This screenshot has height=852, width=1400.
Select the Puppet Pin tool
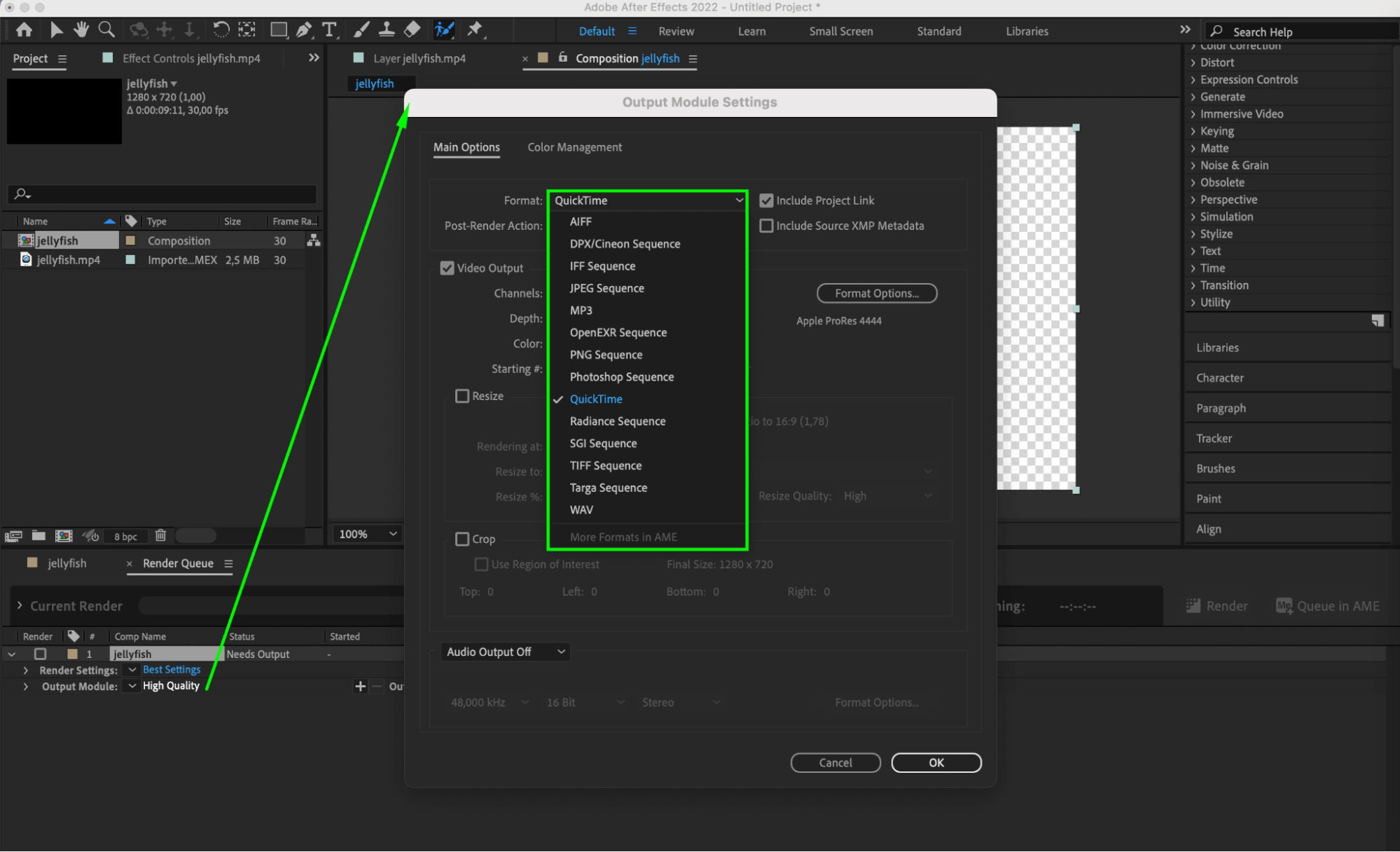pyautogui.click(x=475, y=29)
